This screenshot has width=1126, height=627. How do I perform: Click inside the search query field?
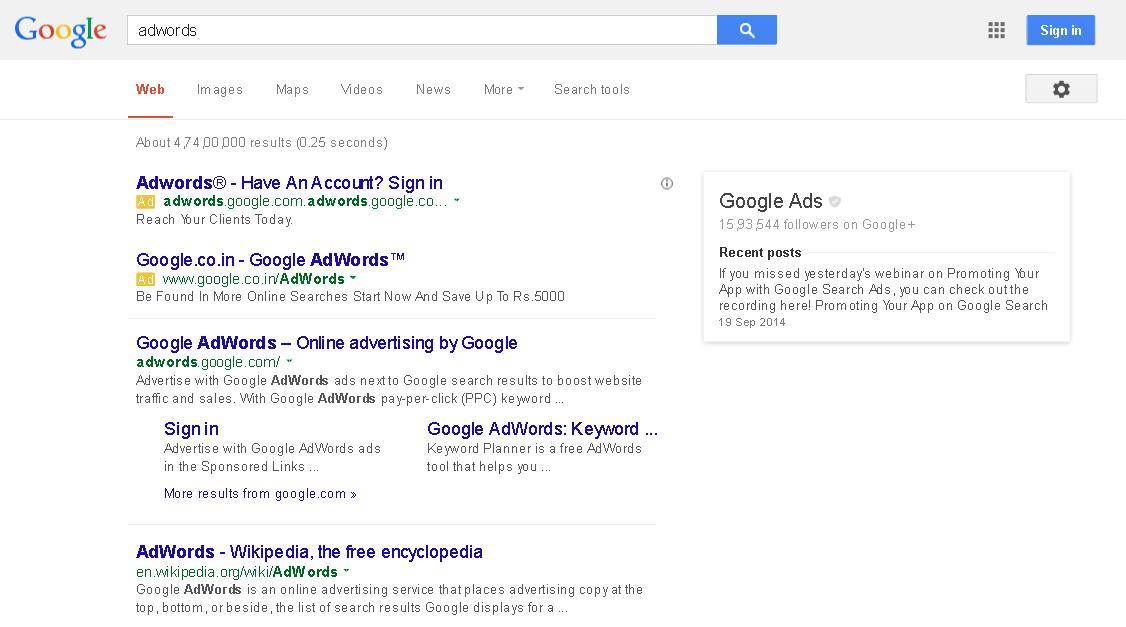pyautogui.click(x=420, y=30)
